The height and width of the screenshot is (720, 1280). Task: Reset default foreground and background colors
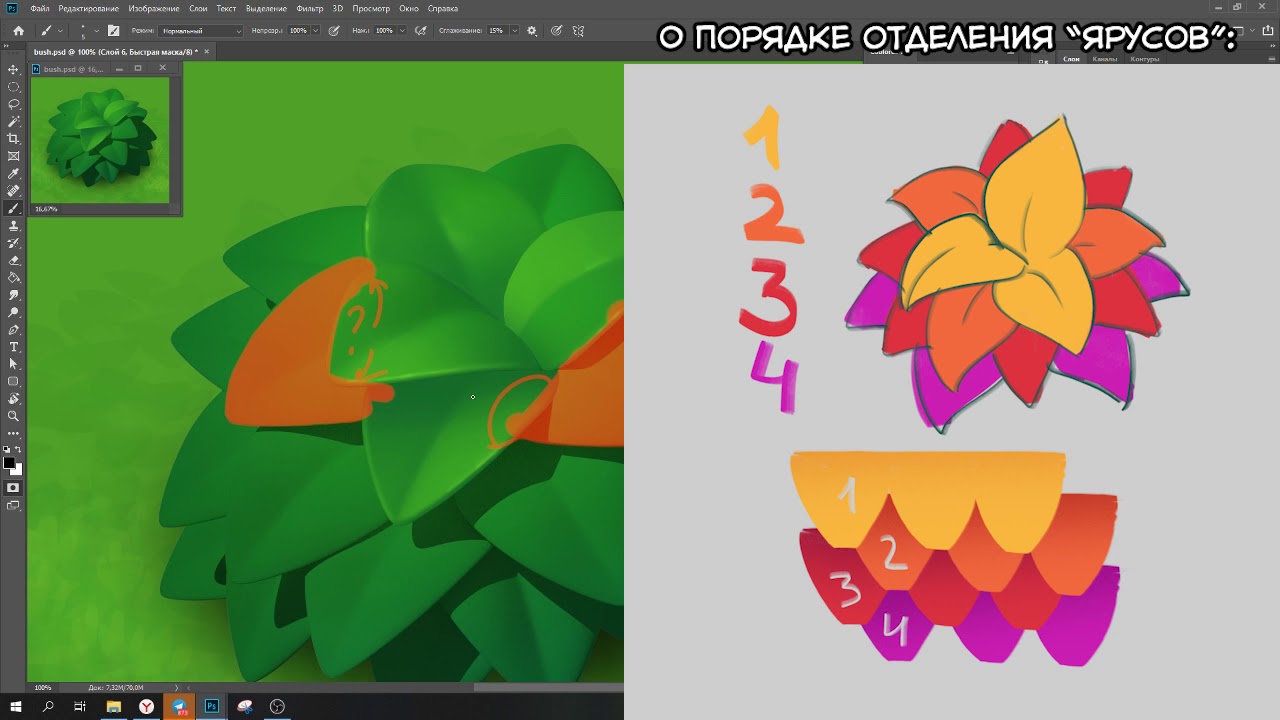(x=8, y=450)
